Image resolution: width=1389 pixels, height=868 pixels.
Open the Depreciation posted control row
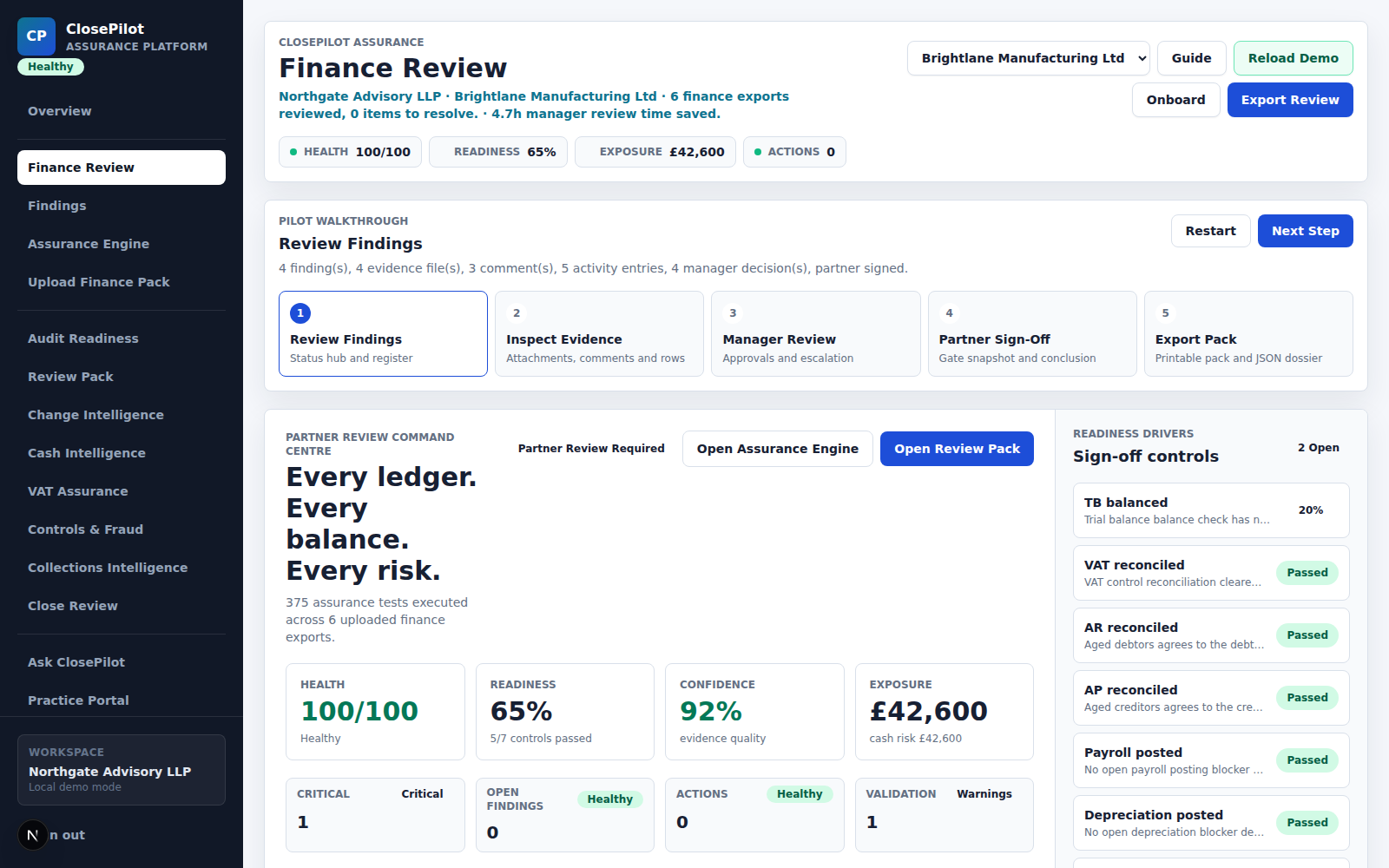(1211, 823)
